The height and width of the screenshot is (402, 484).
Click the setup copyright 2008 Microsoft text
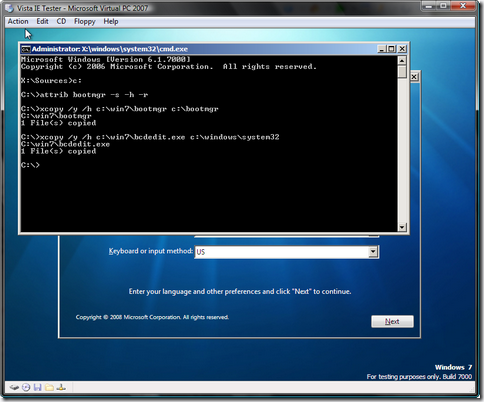[152, 317]
